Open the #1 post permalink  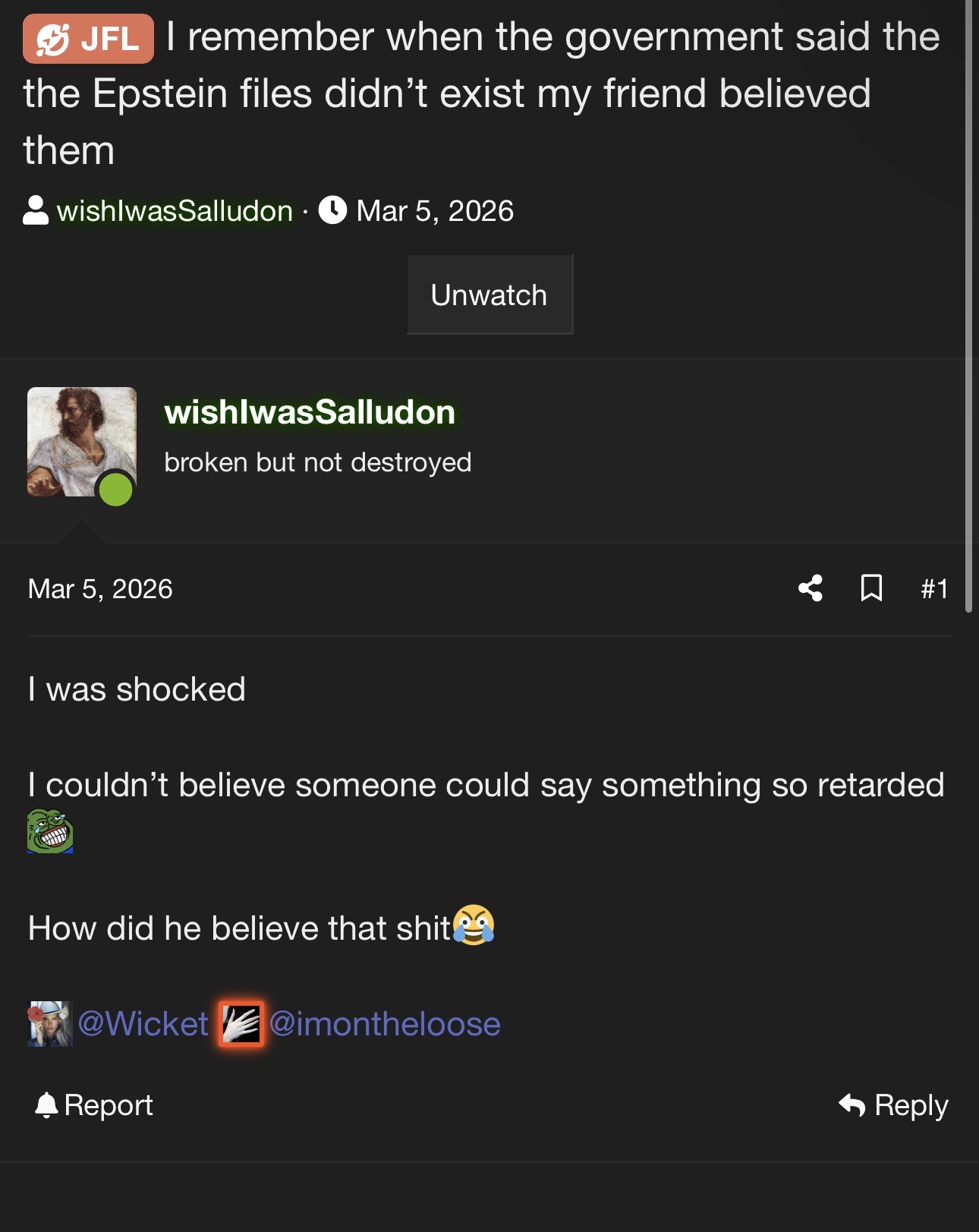[x=934, y=588]
